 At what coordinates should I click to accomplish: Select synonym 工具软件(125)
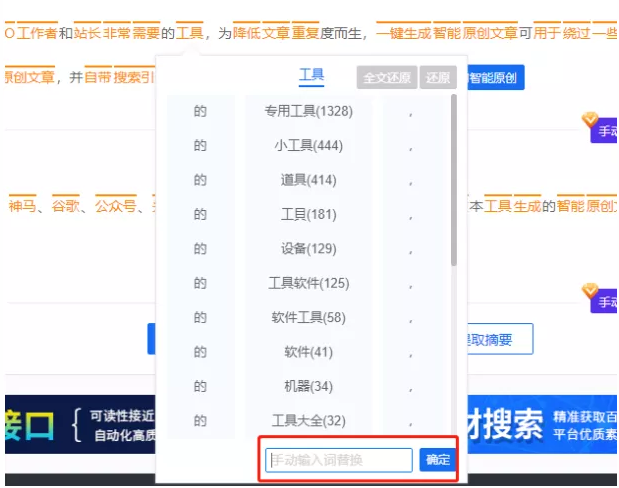tap(308, 283)
